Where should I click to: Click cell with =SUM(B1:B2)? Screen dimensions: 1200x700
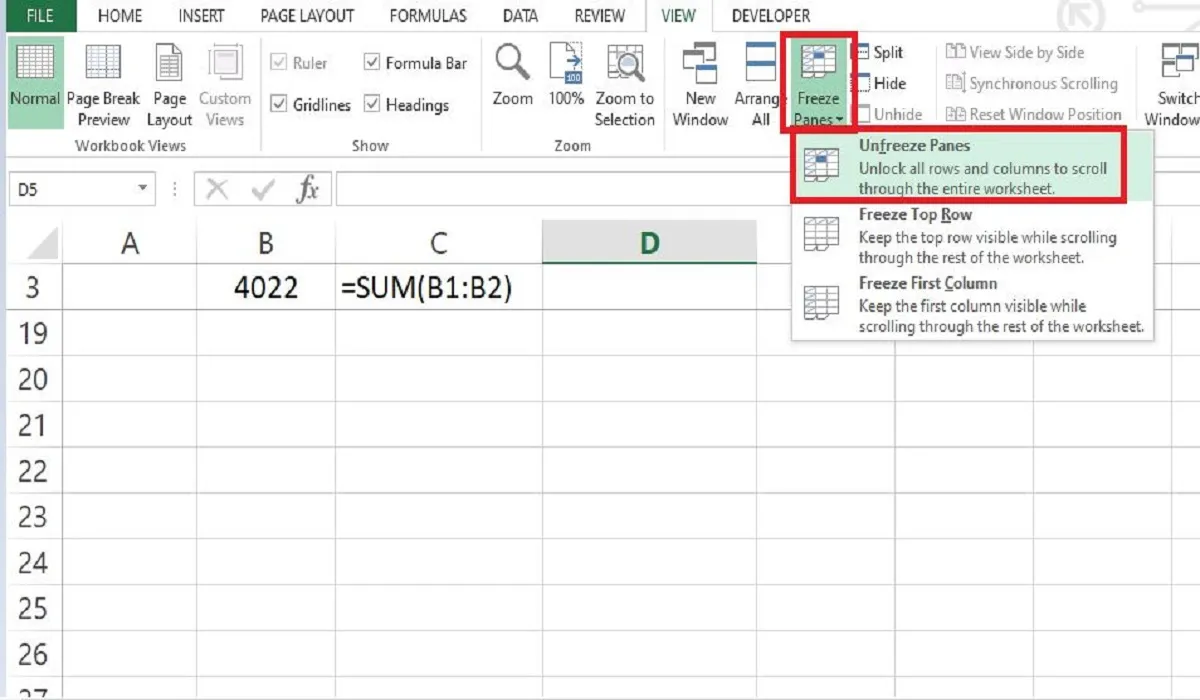(439, 287)
